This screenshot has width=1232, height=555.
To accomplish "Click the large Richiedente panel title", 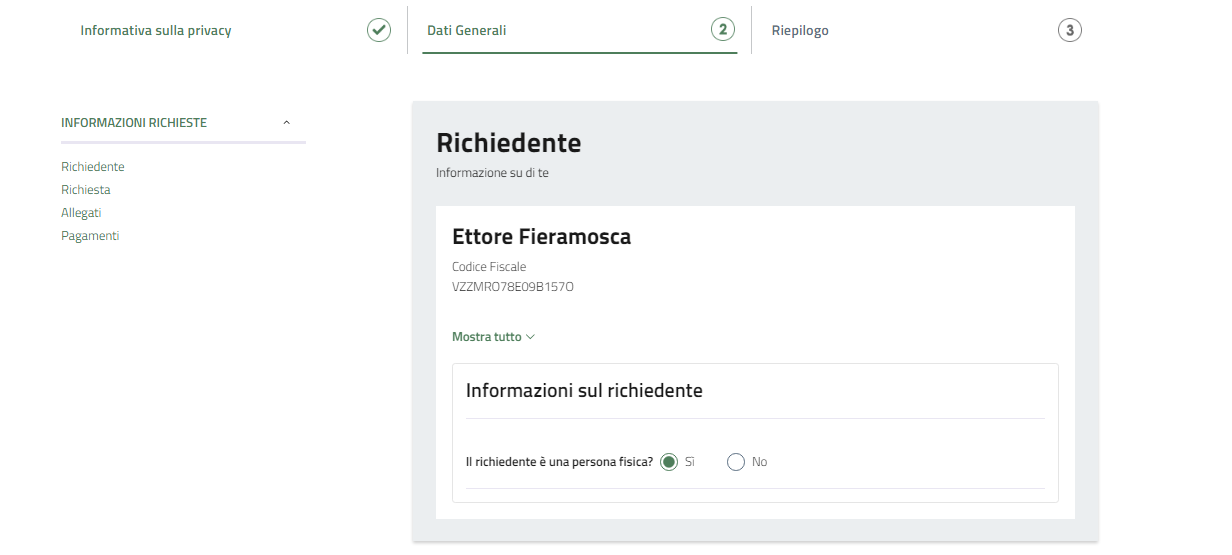I will pos(508,143).
